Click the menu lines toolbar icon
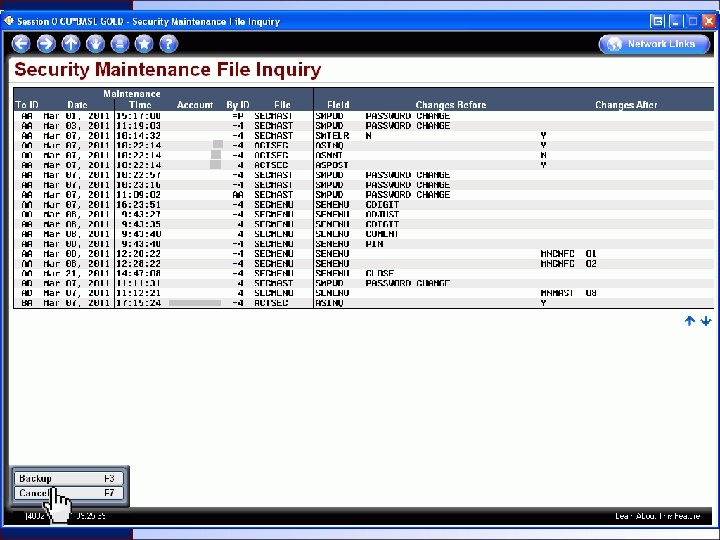The image size is (720, 540). (x=120, y=44)
